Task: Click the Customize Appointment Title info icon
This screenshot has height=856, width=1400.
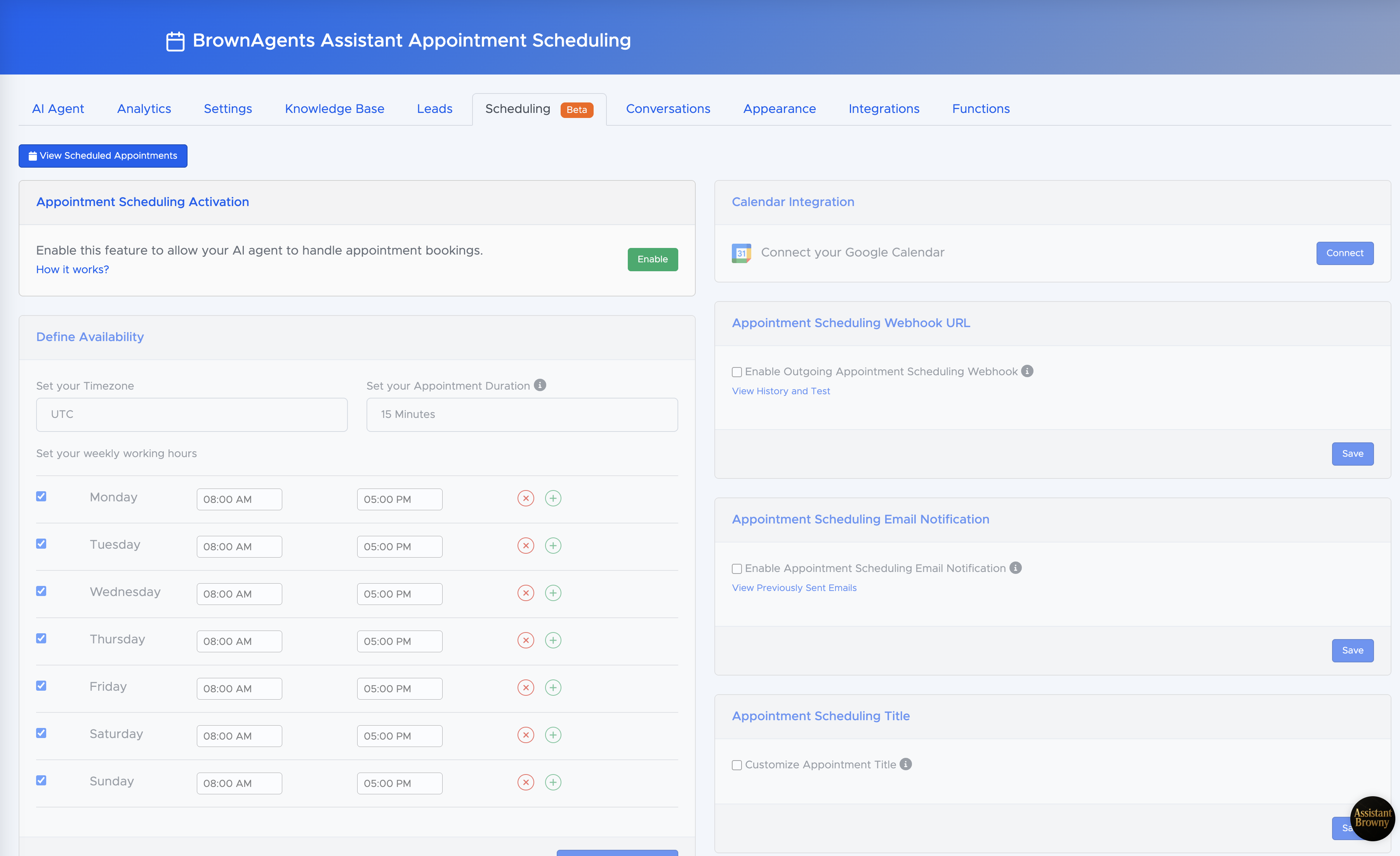Action: [x=906, y=764]
